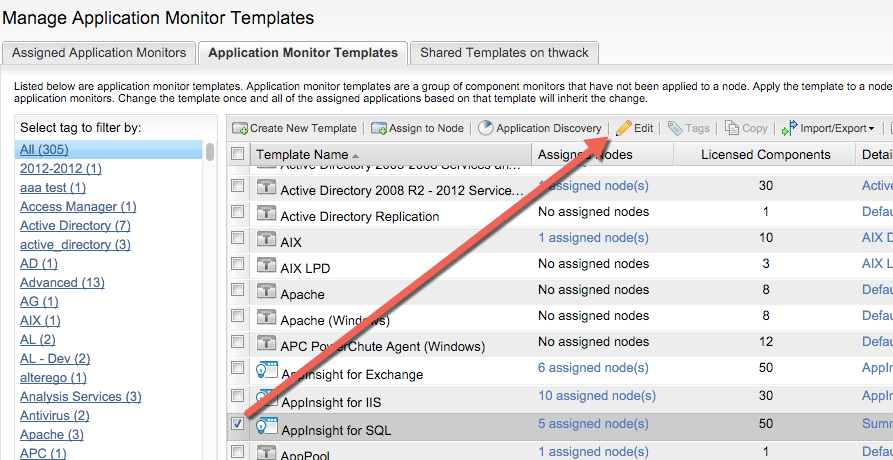Select Application Monitor Templates tab
The height and width of the screenshot is (460, 893).
(x=303, y=53)
